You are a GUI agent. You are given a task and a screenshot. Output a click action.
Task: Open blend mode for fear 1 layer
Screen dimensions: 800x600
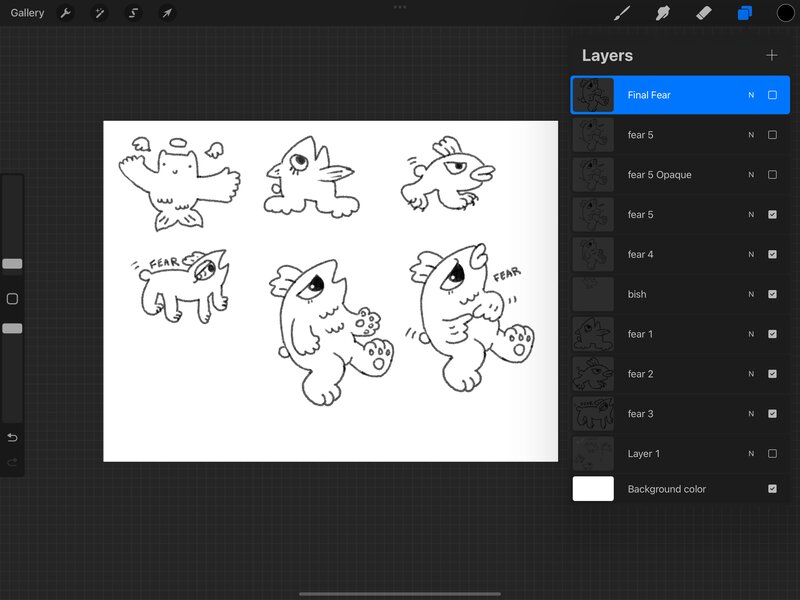pos(751,334)
